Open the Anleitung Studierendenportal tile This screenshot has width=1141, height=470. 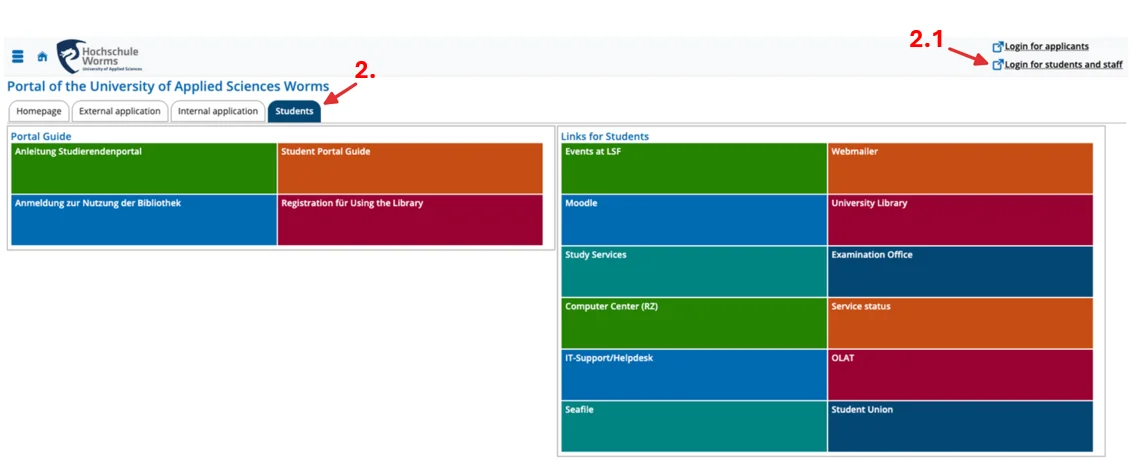click(143, 168)
